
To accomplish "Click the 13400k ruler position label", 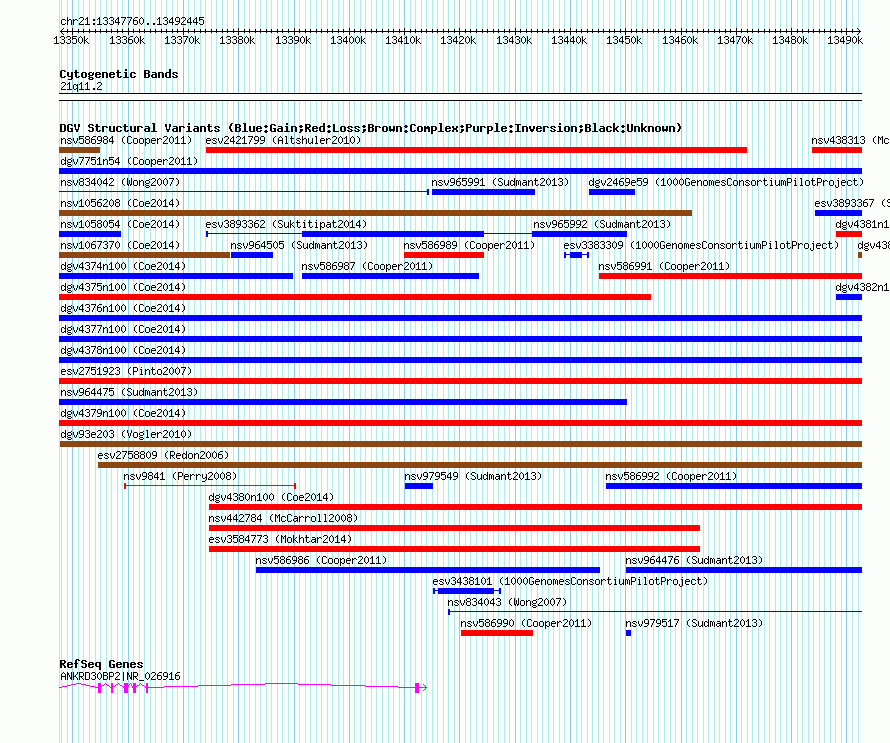I will [x=348, y=40].
